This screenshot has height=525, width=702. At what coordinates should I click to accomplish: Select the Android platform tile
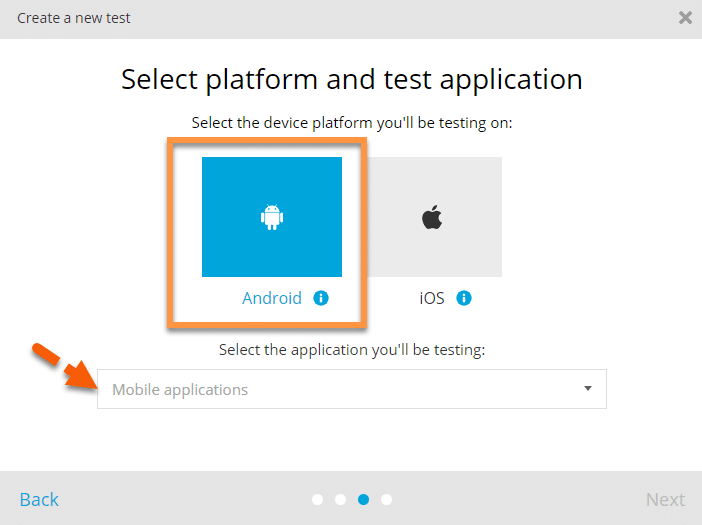pos(272,217)
